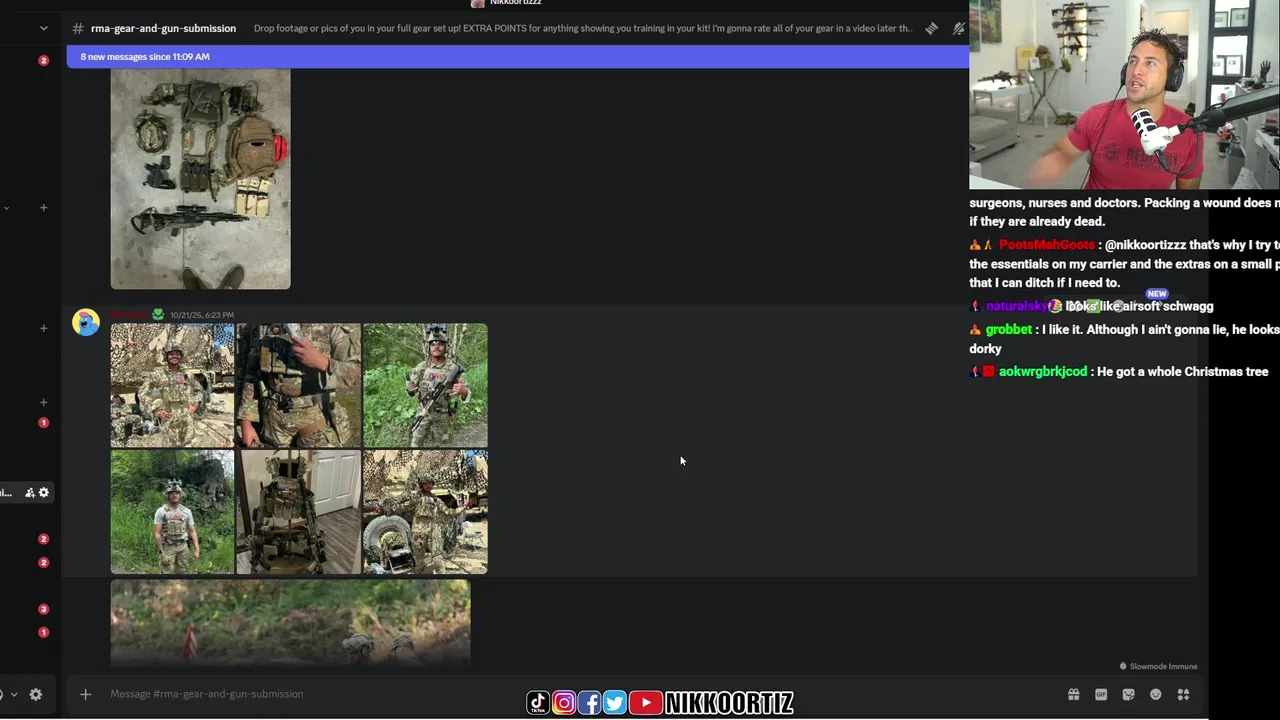
Task: Open the man in tan shirt photo
Action: click(172, 512)
